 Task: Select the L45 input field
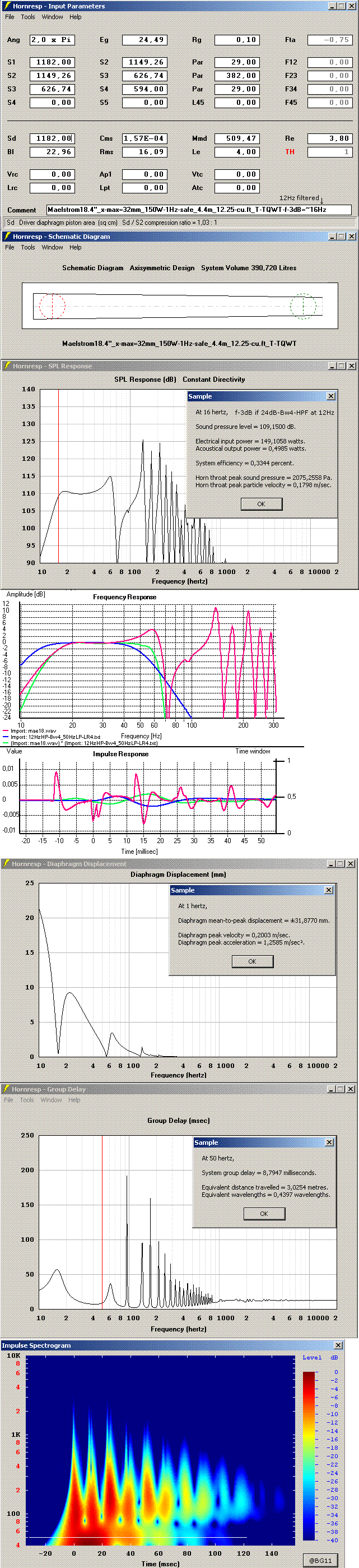(237, 102)
